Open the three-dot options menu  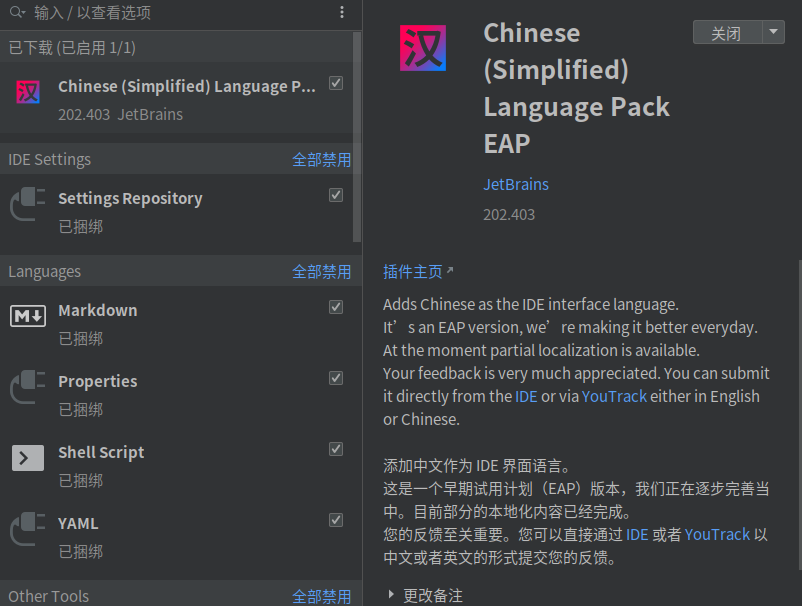click(342, 12)
